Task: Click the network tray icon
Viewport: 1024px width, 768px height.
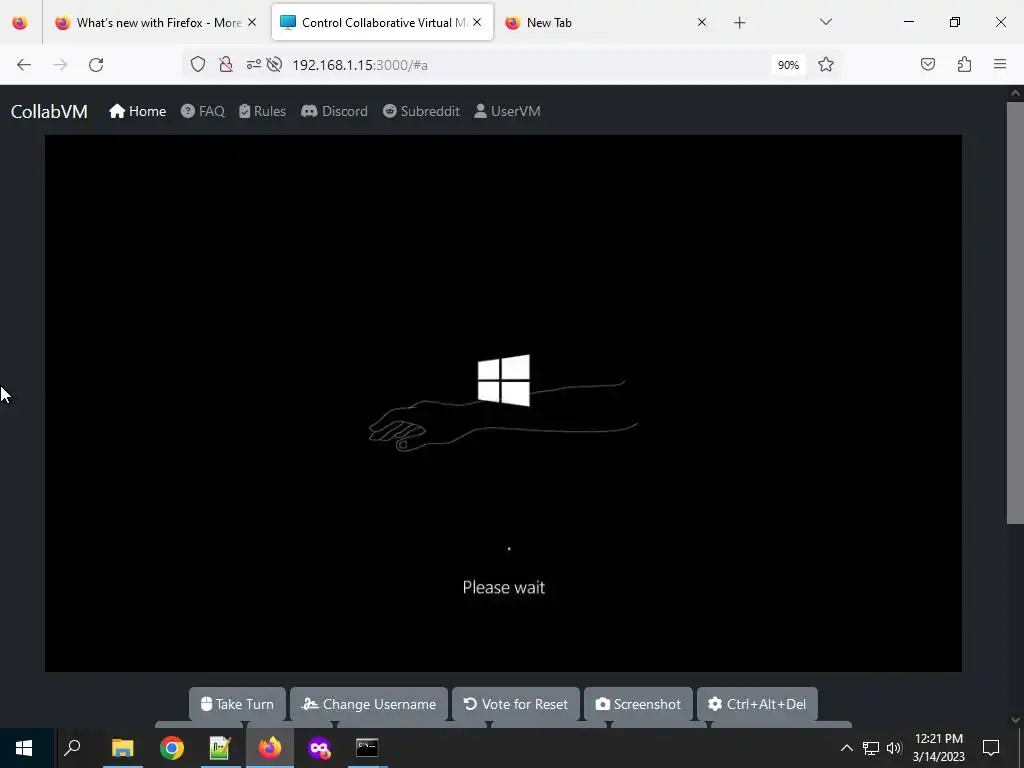Action: pyautogui.click(x=871, y=748)
